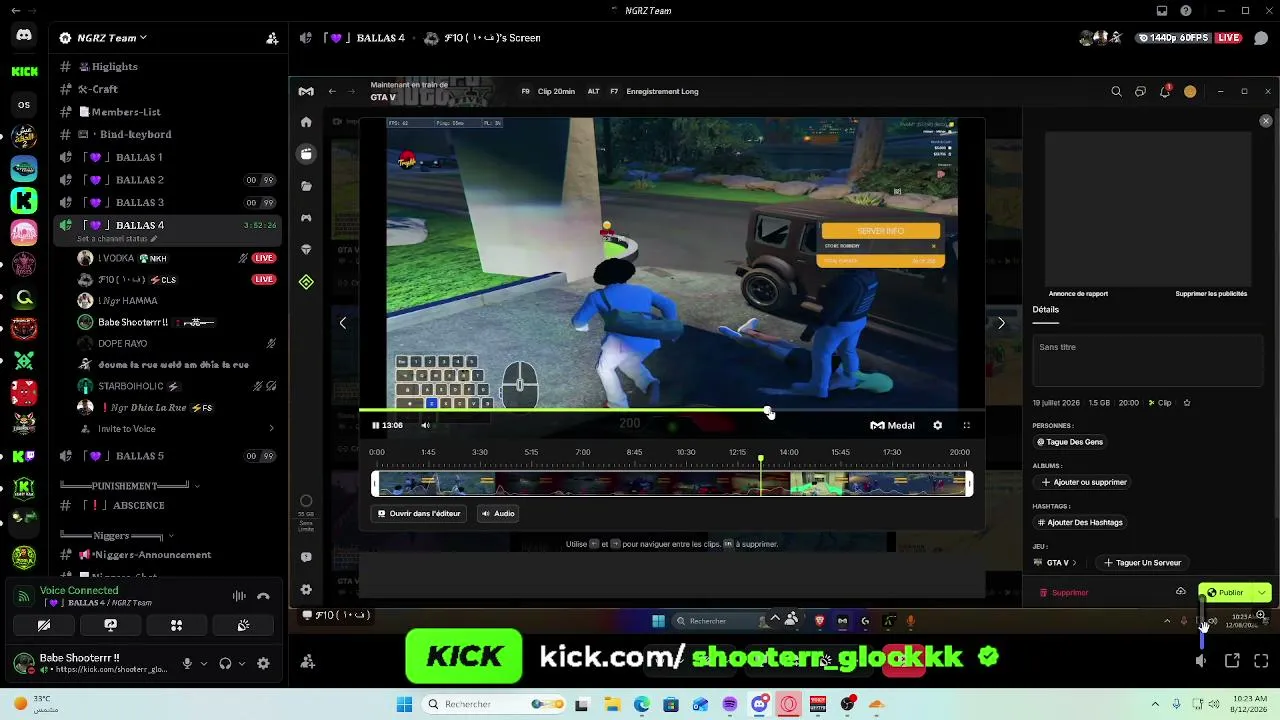1280x720 pixels.
Task: Click Tague Des Gens
Action: [x=1070, y=442]
